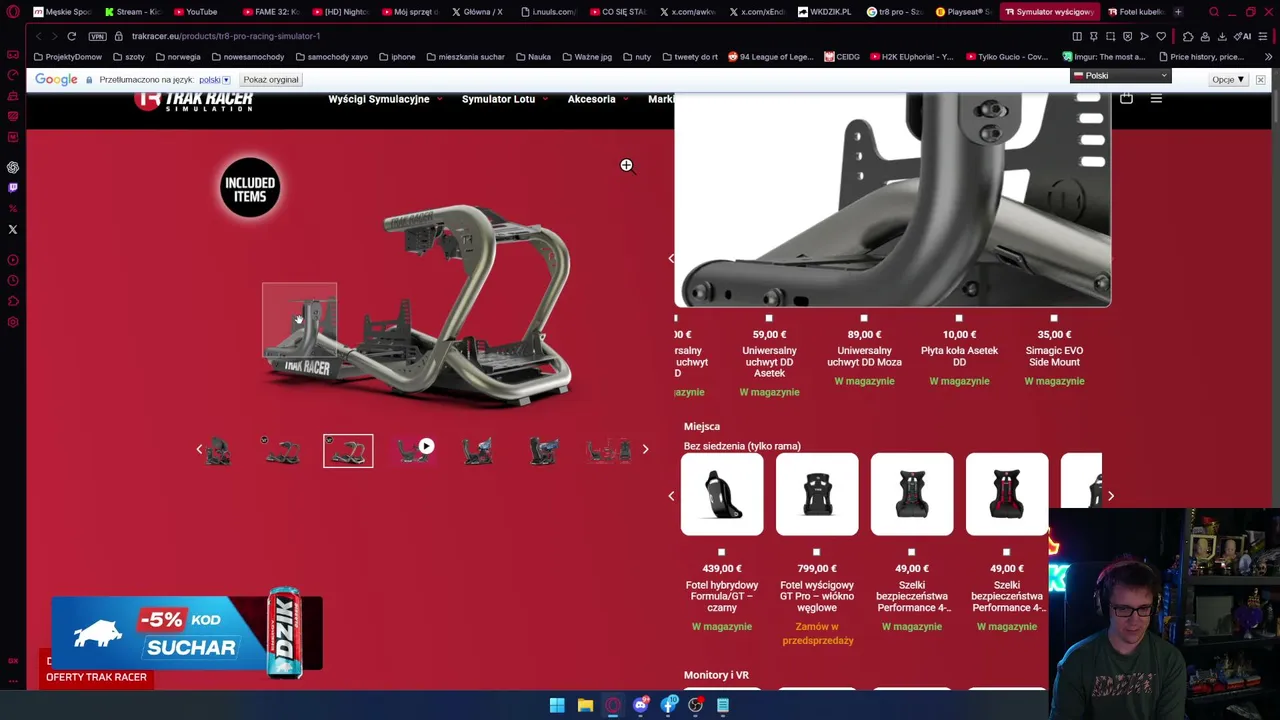Open the iphone bookmark folder
The width and height of the screenshot is (1280, 720).
[x=396, y=57]
